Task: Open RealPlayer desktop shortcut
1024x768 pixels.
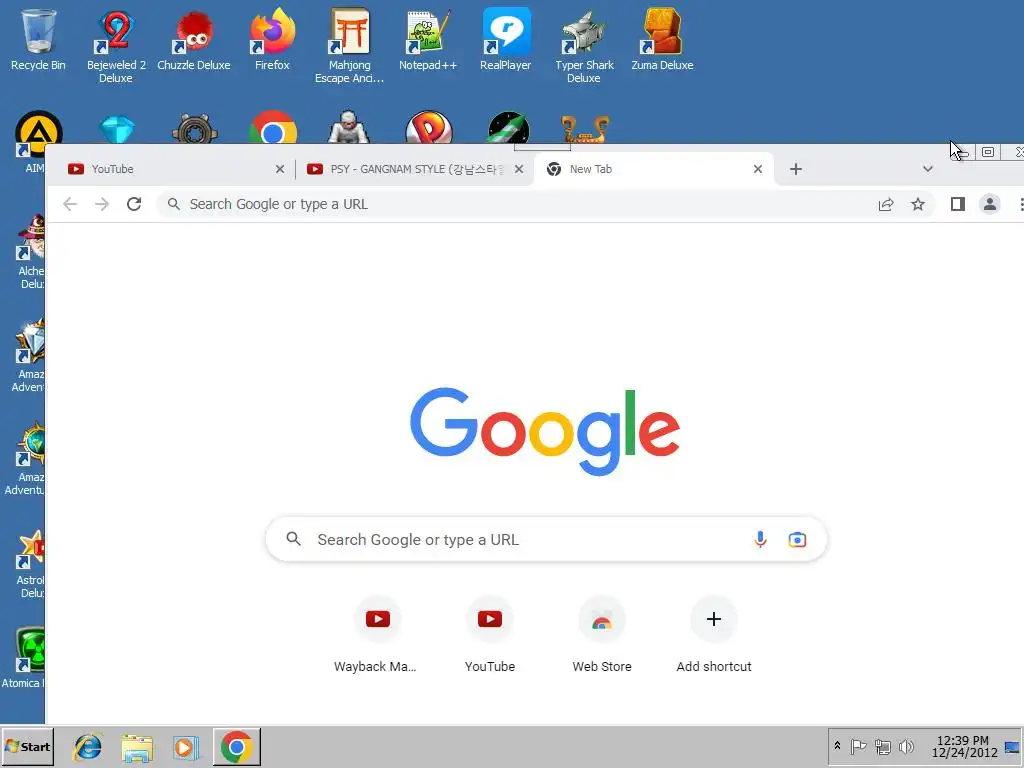Action: coord(505,39)
